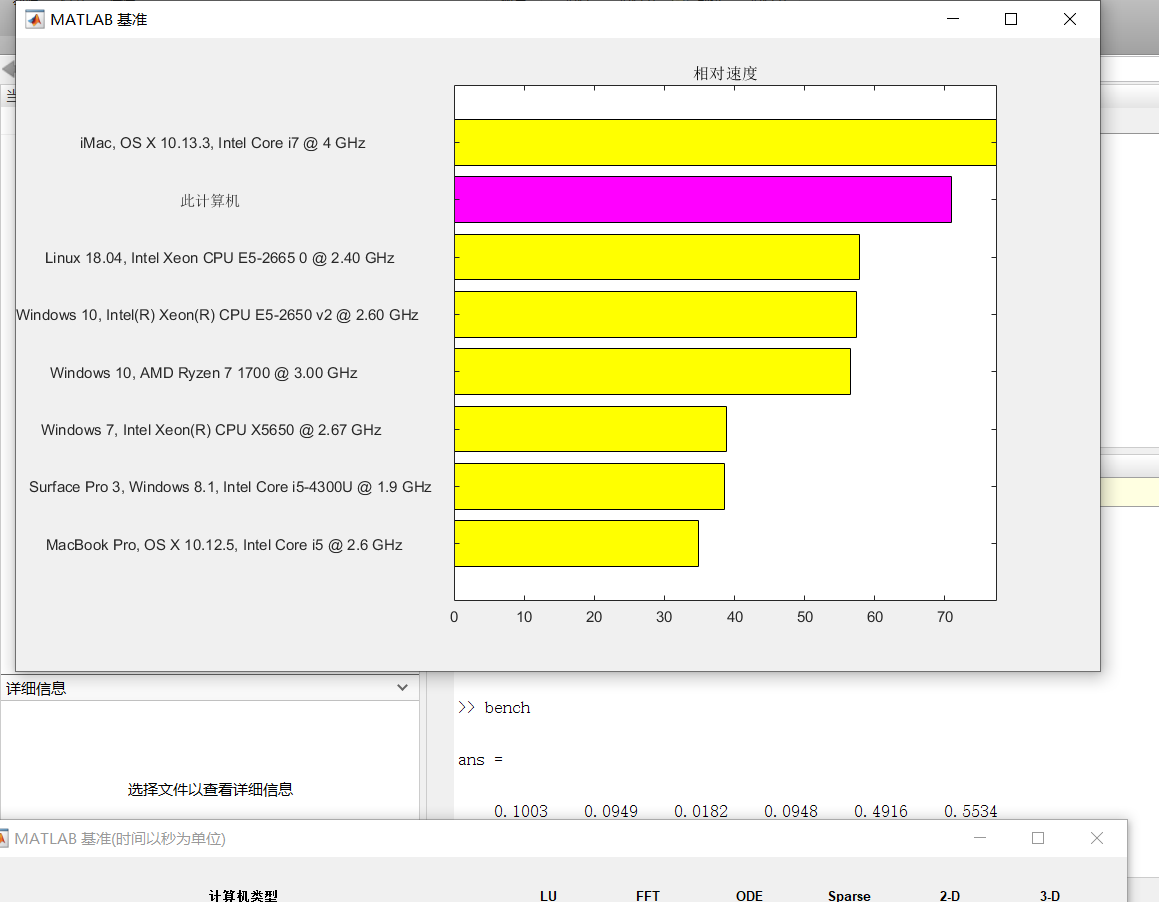The height and width of the screenshot is (902, 1159).
Task: Click the 此计算机 axis label
Action: pyautogui.click(x=210, y=200)
